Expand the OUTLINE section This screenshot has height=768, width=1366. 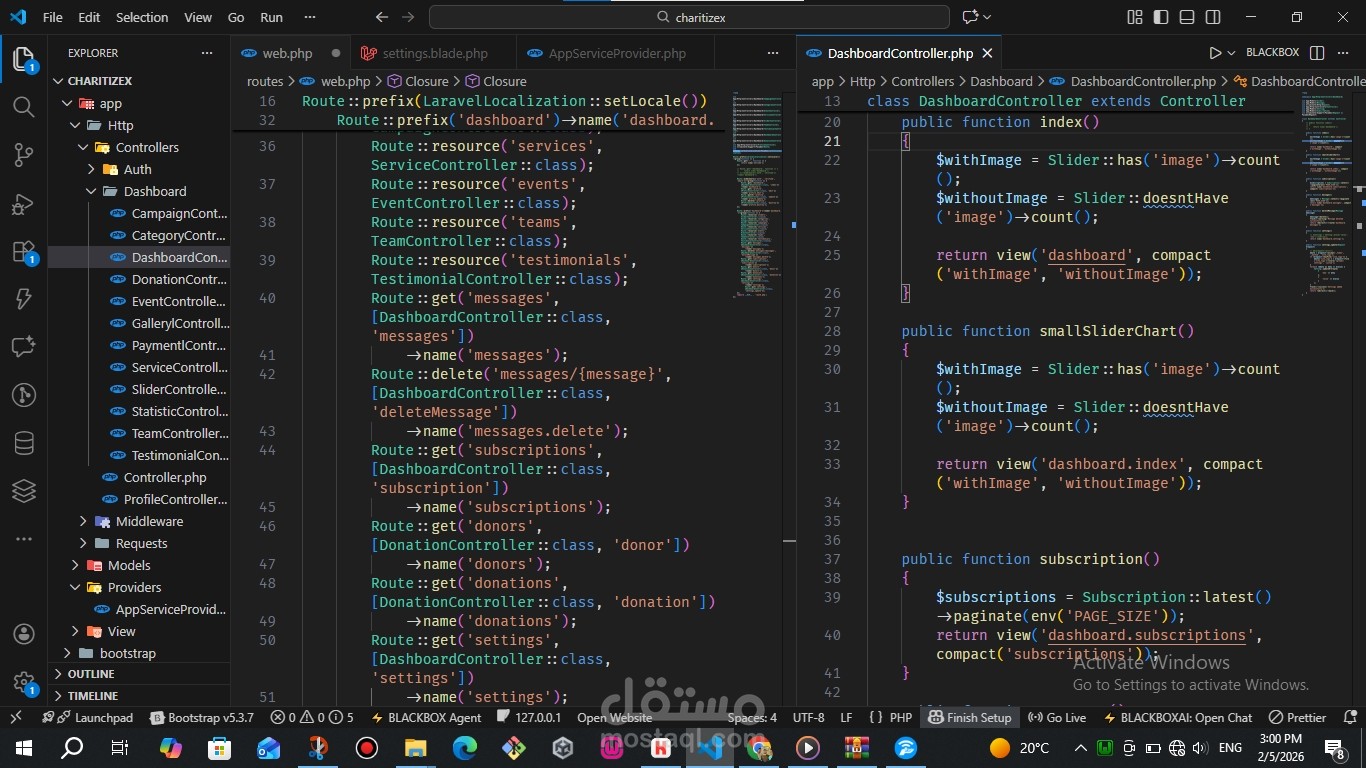[139, 674]
